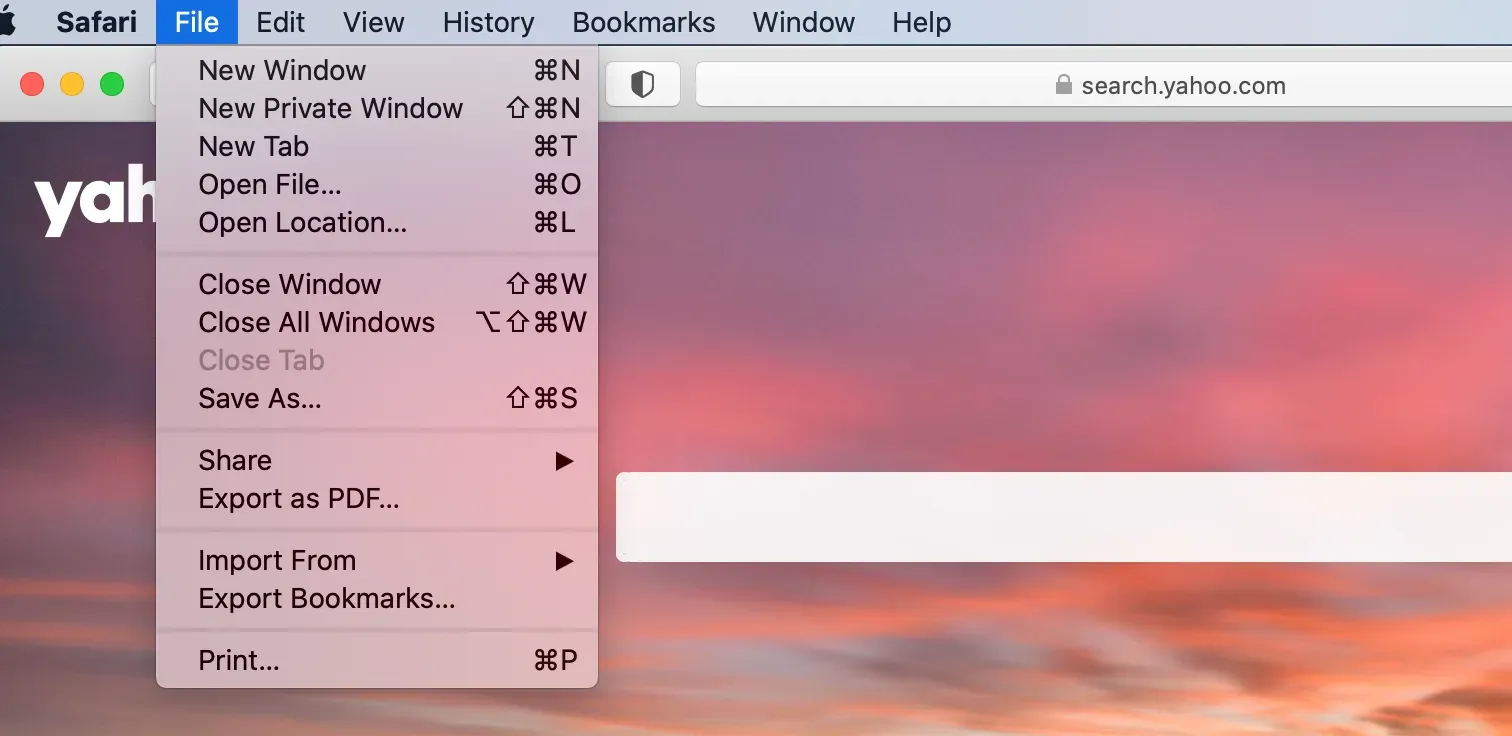
Task: Expand the Share submenu
Action: [377, 460]
